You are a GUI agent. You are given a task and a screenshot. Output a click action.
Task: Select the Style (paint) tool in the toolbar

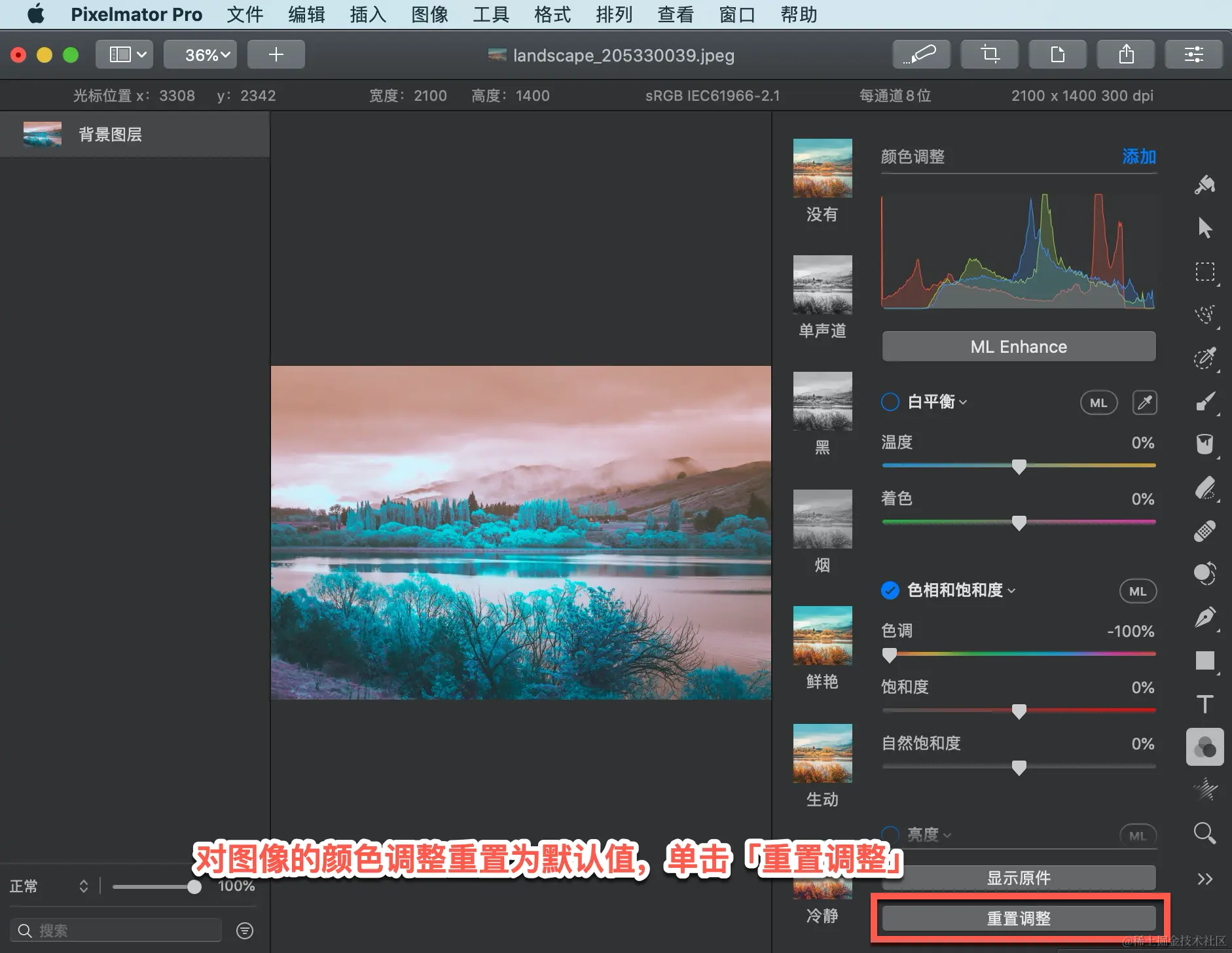(x=1205, y=185)
